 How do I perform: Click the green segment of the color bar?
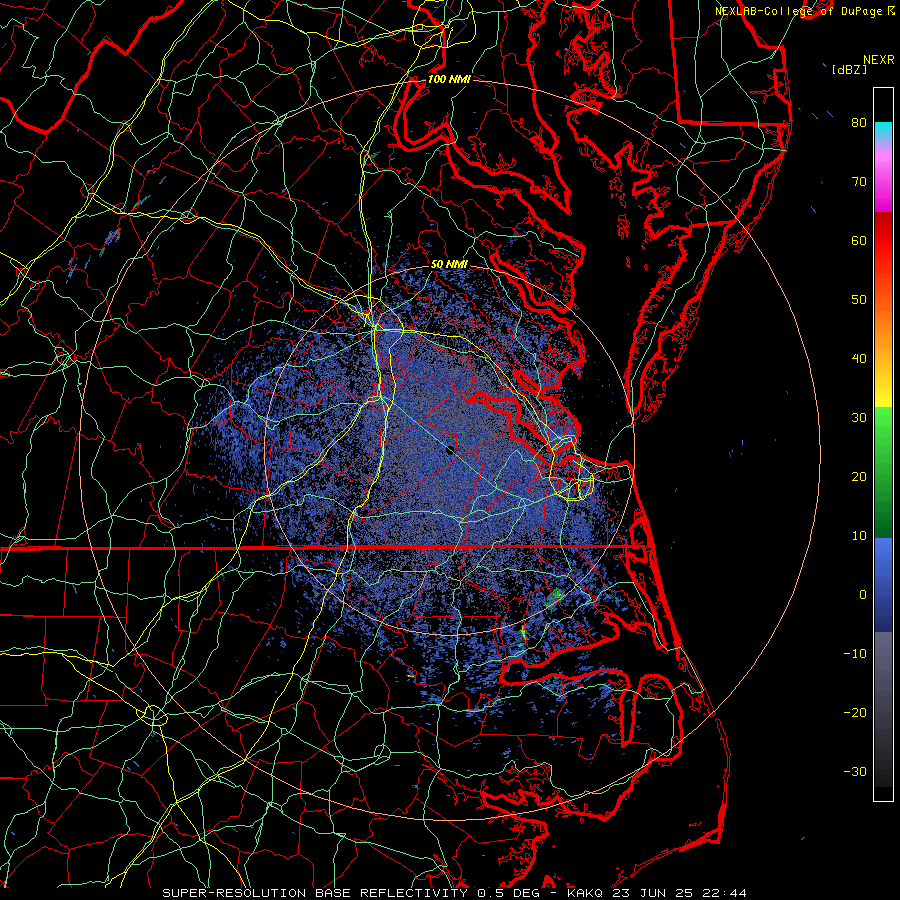883,472
